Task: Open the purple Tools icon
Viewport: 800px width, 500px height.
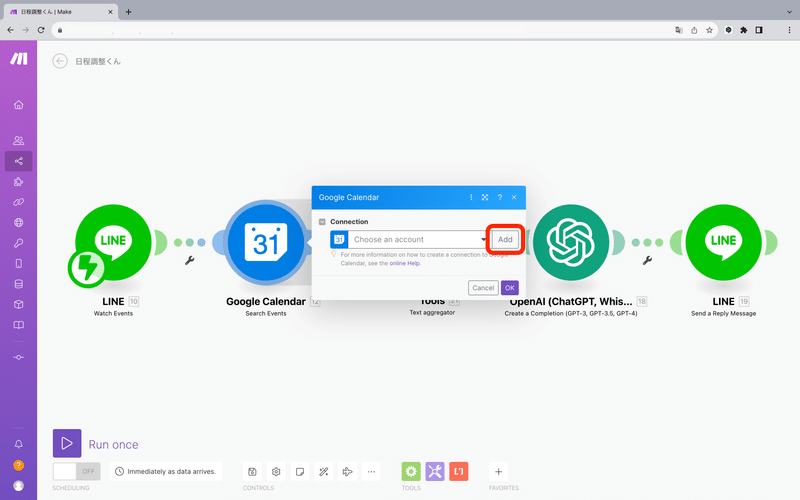Action: [x=435, y=471]
